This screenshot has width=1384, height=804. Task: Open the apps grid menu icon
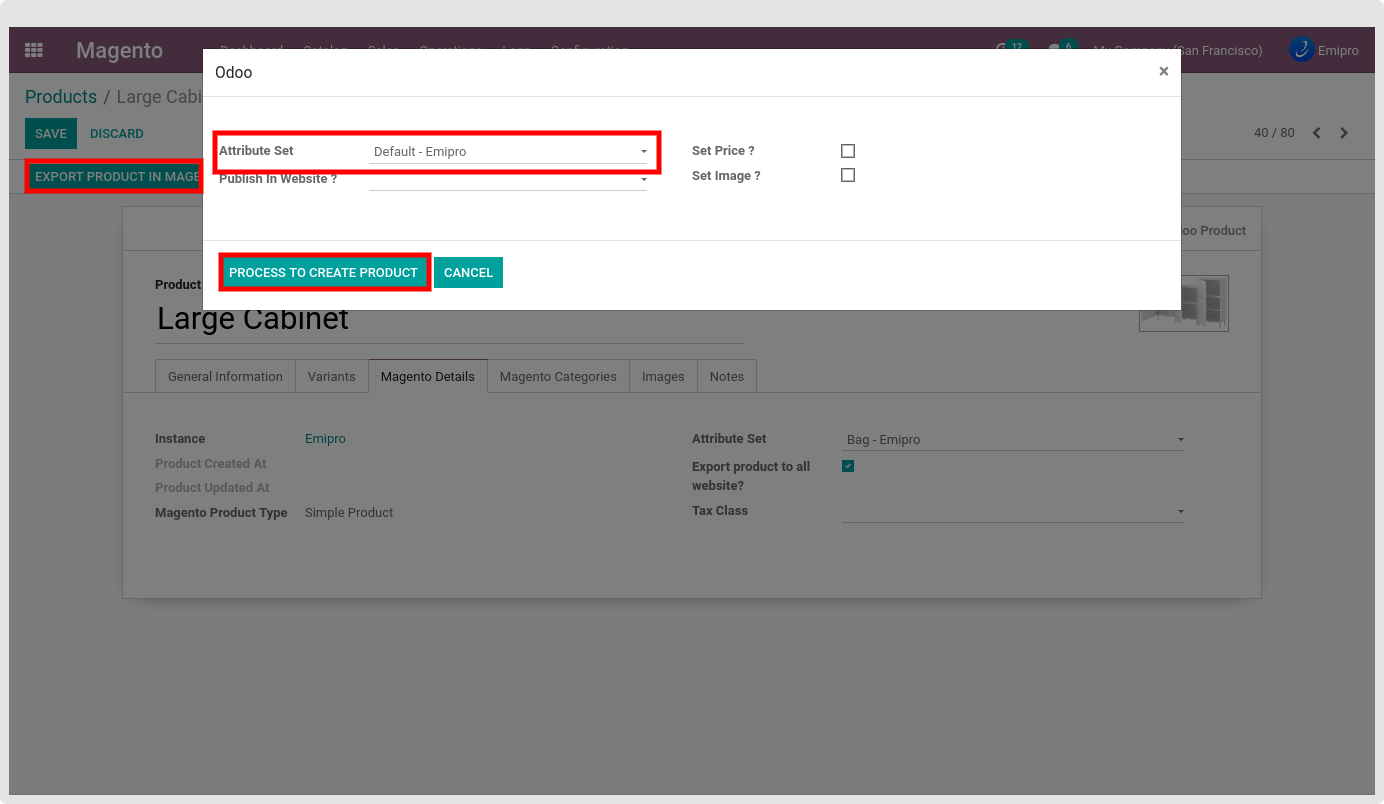34,50
